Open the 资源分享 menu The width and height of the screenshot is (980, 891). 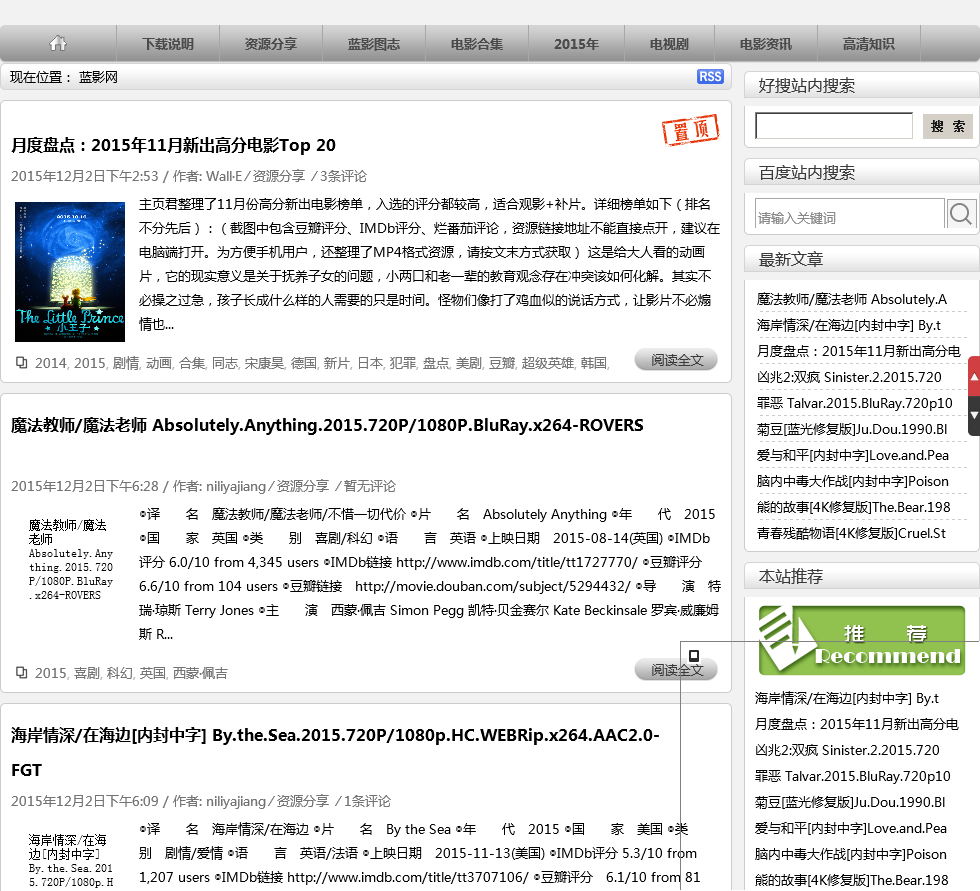point(271,44)
